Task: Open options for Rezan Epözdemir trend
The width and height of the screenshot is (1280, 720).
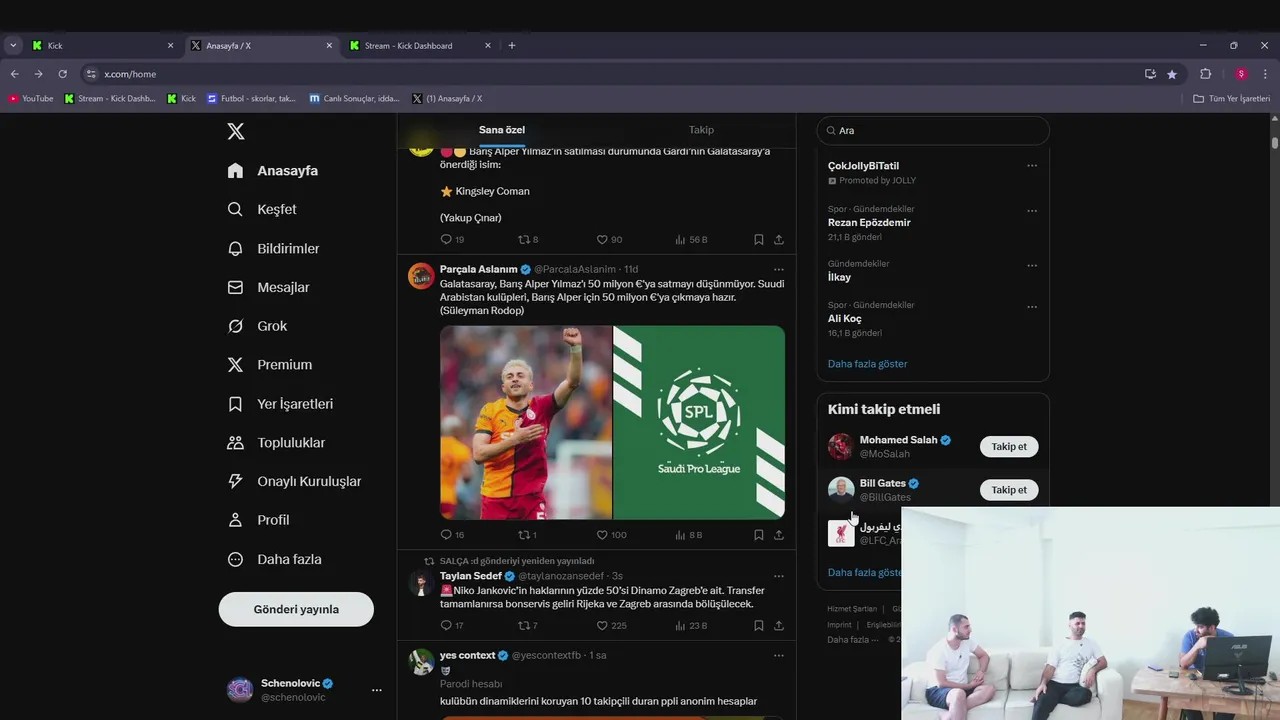Action: tap(1032, 211)
